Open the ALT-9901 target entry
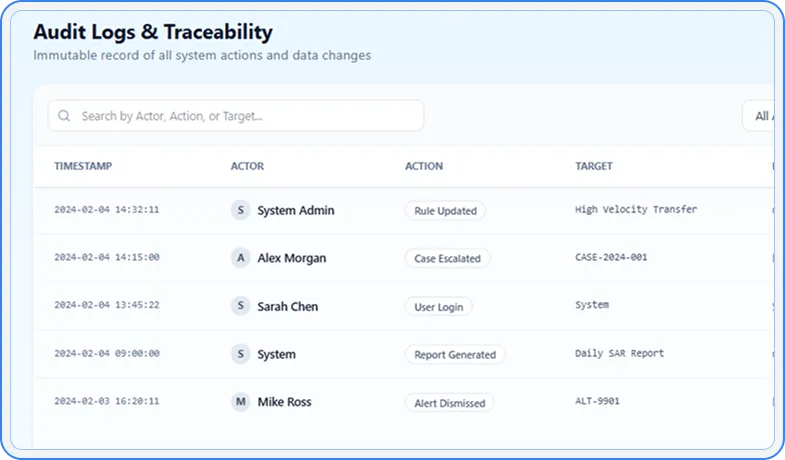 coord(597,401)
